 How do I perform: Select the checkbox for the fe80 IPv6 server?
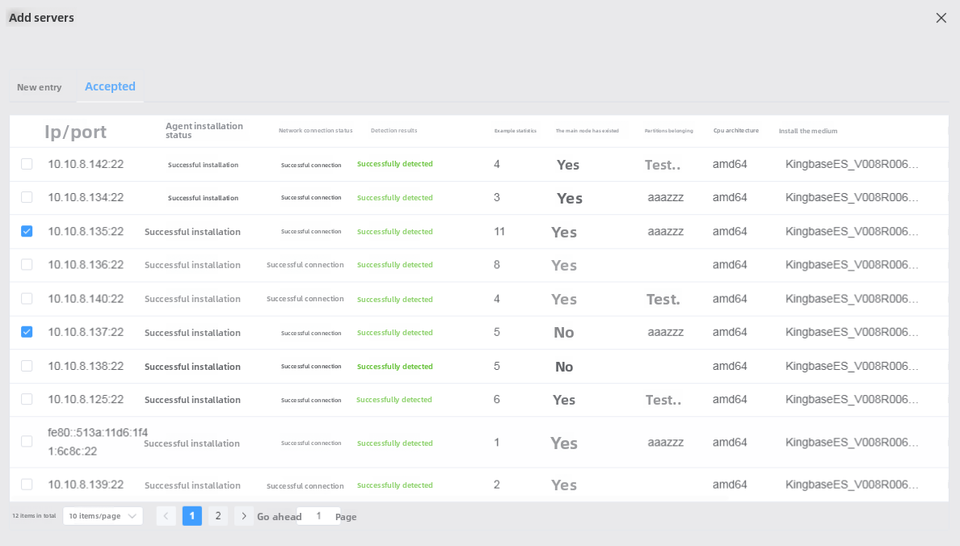pyautogui.click(x=27, y=441)
